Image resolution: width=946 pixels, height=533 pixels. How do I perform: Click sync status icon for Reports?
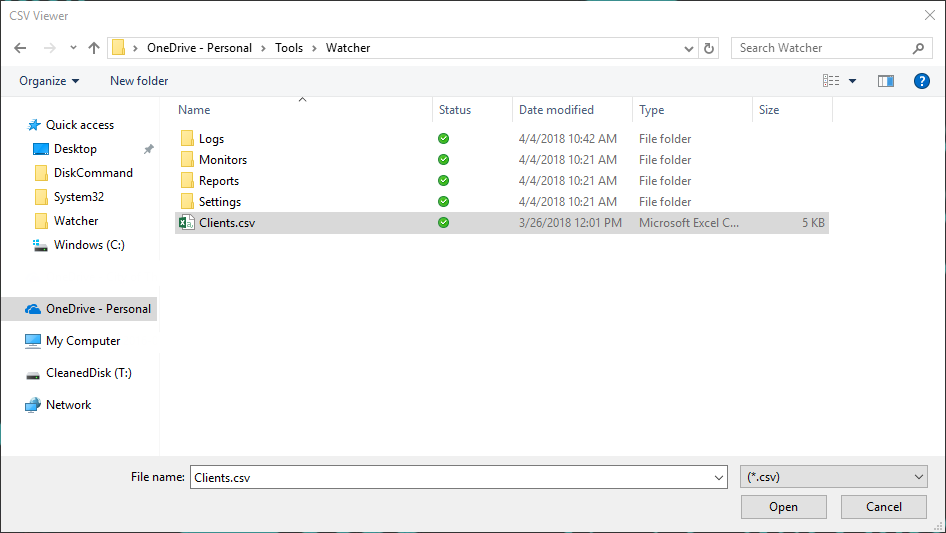point(443,180)
